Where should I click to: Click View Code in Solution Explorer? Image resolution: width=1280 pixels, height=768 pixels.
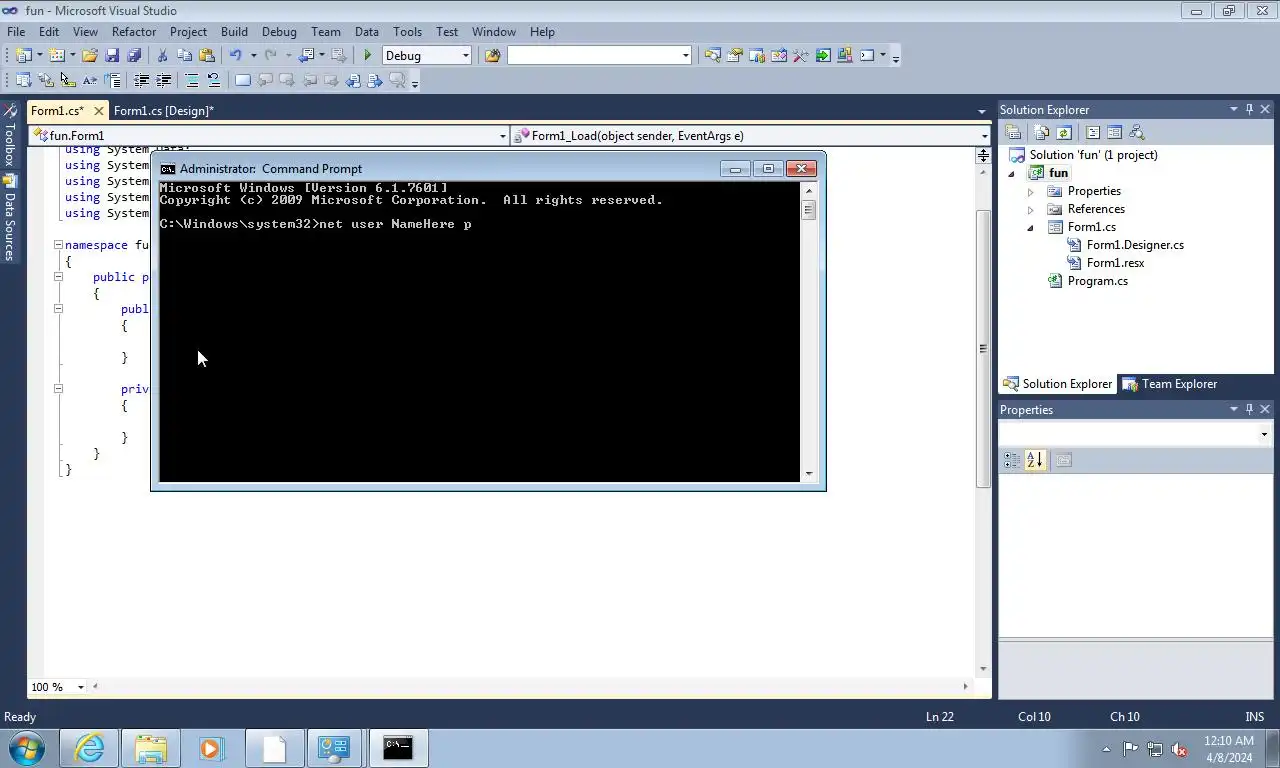(x=1092, y=132)
